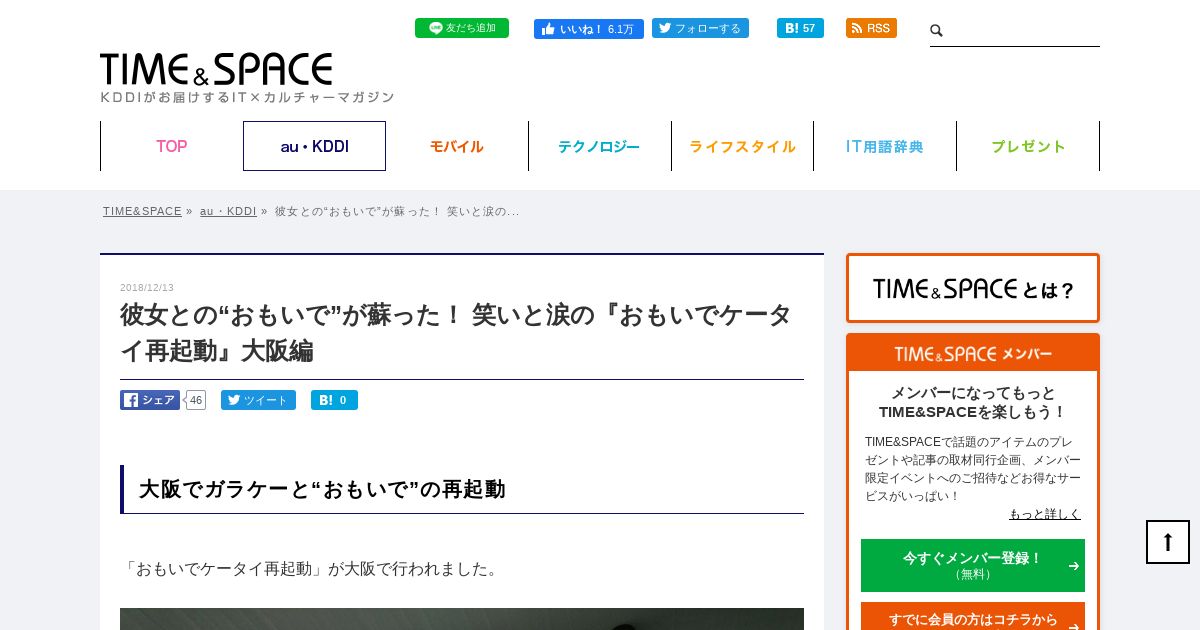The width and height of the screenshot is (1200, 630).
Task: Click すでに会員の方はコチラから button
Action: 973,617
